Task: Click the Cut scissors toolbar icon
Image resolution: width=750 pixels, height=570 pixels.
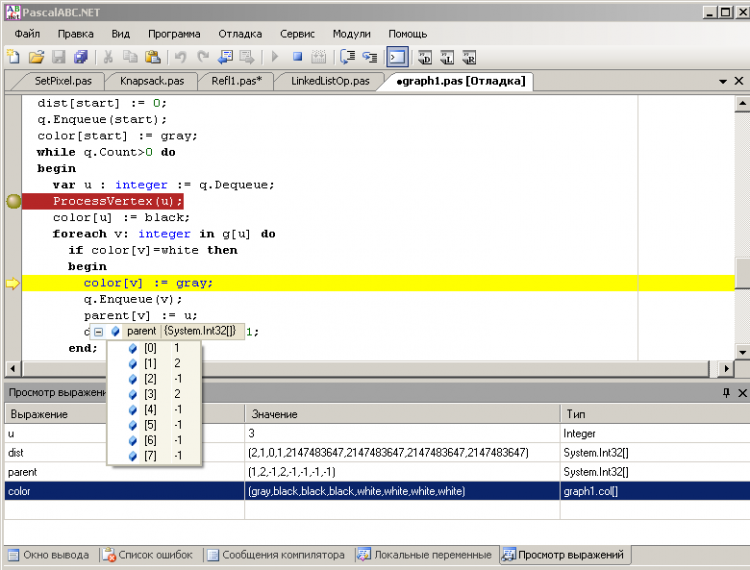Action: [x=107, y=57]
